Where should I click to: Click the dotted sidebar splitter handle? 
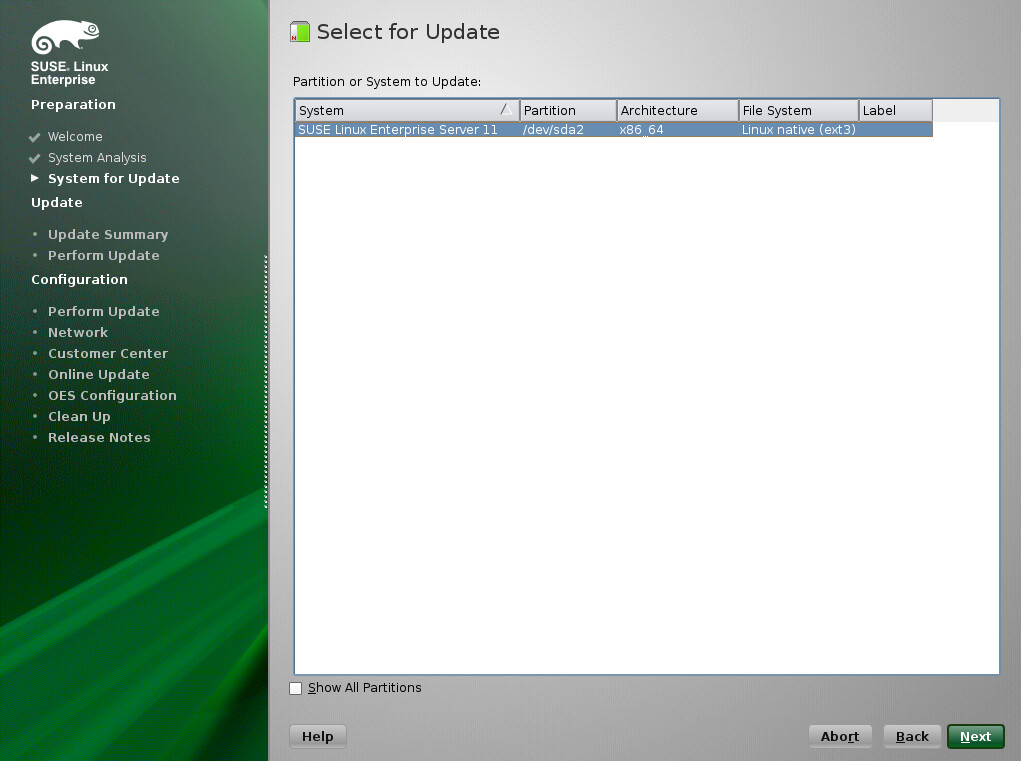tap(266, 381)
